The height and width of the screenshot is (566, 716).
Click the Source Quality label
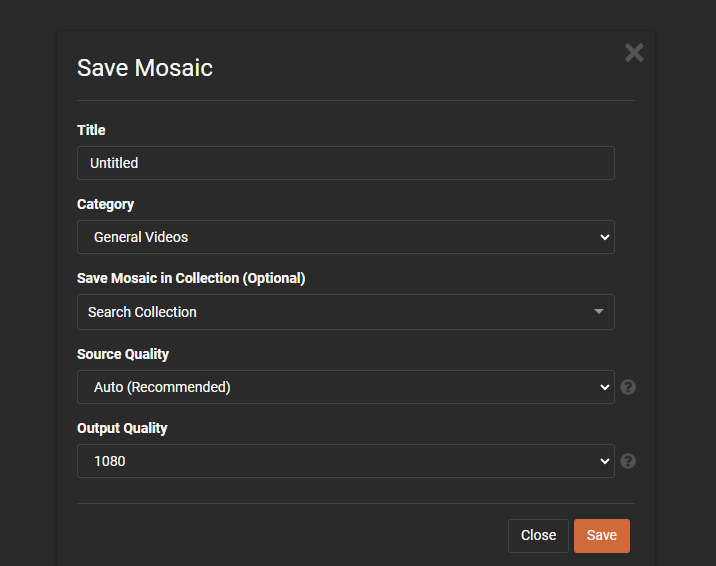tap(123, 354)
